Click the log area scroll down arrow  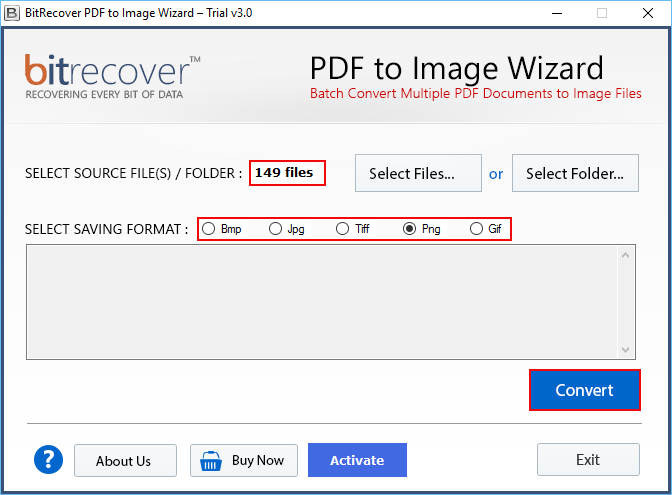(x=625, y=350)
